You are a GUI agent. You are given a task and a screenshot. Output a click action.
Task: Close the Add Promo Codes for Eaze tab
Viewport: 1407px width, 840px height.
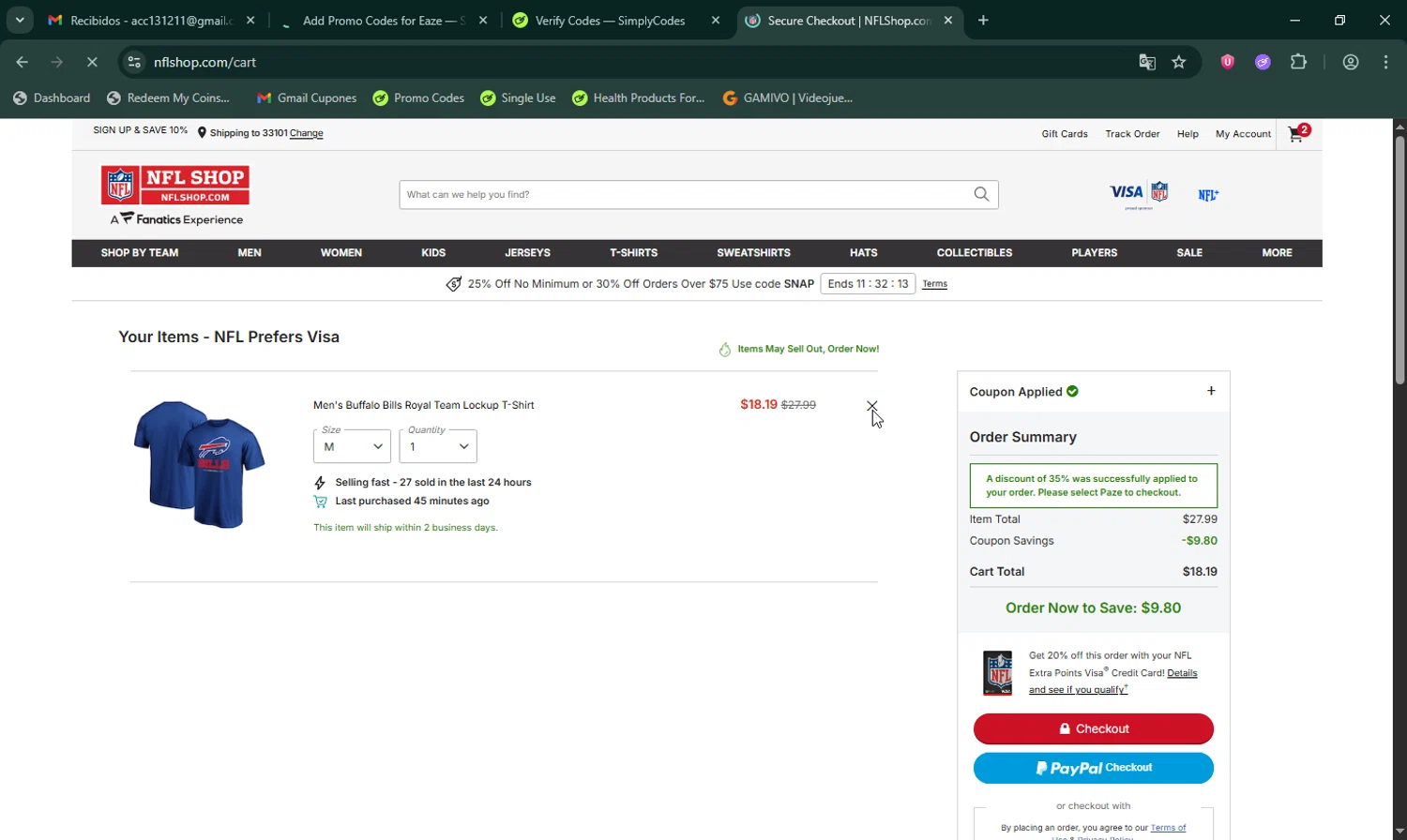[x=483, y=20]
